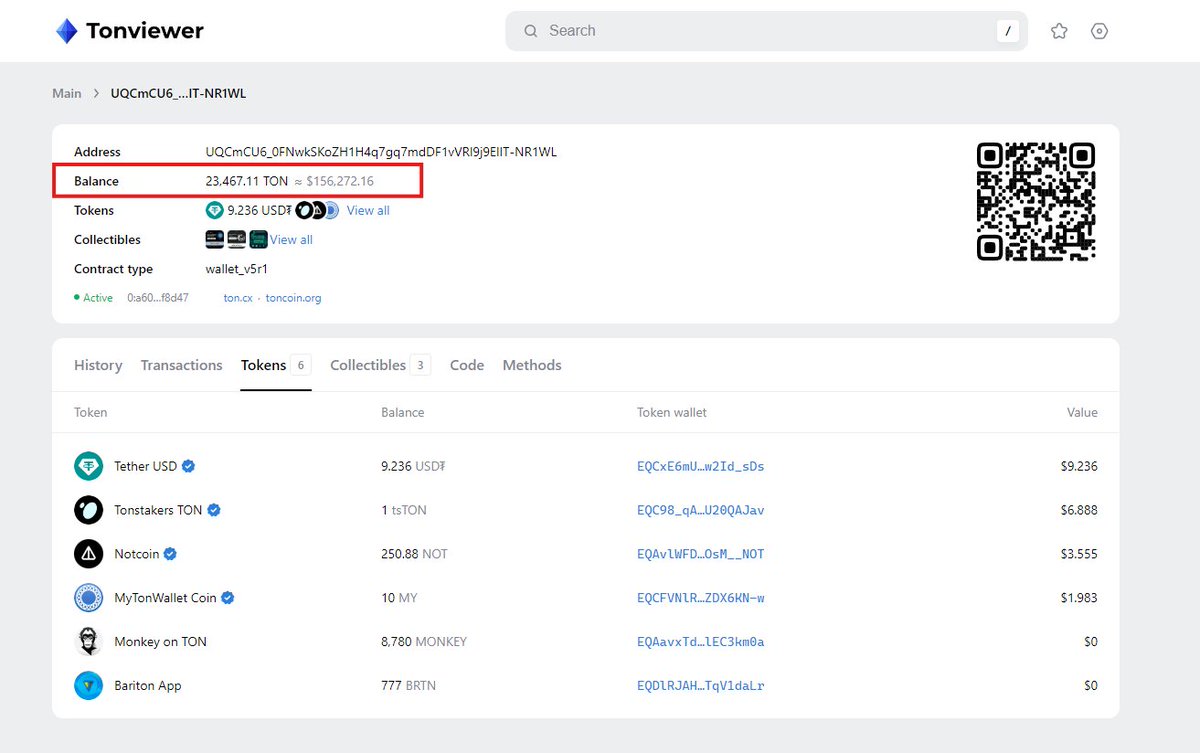
Task: Switch to History tab
Action: tap(98, 365)
